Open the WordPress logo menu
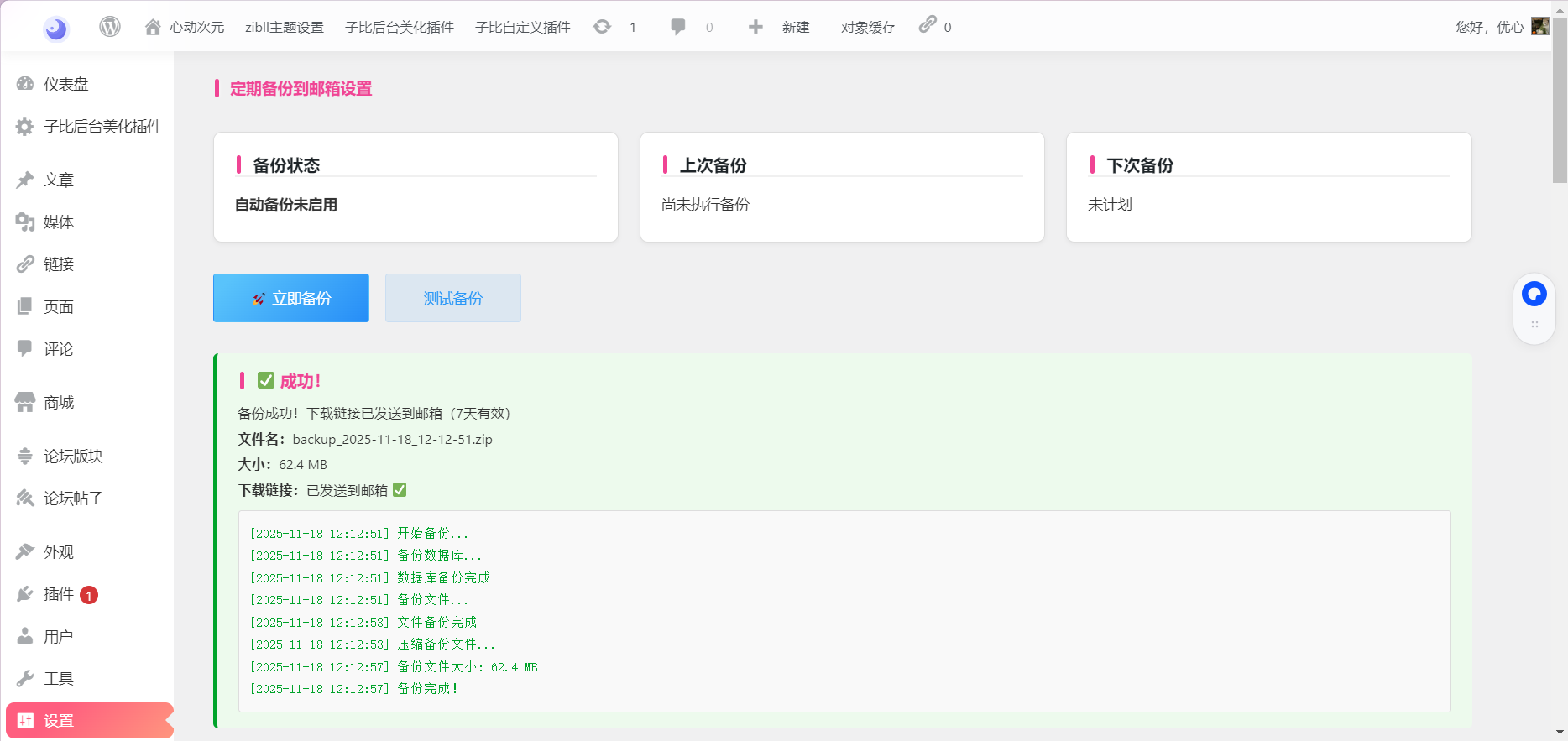The image size is (1568, 741). tap(110, 27)
